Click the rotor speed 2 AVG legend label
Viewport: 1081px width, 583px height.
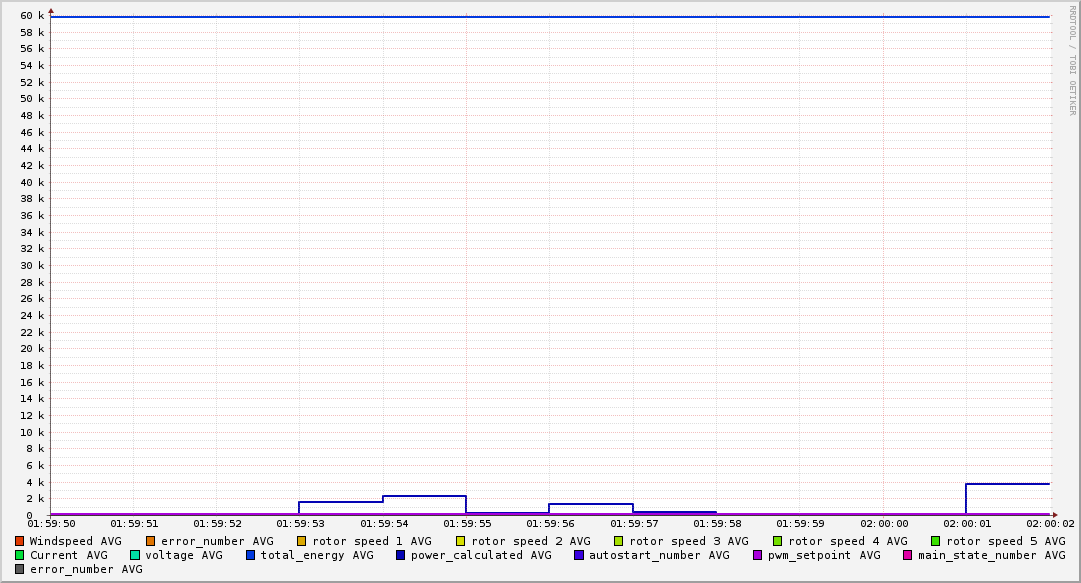coord(530,541)
